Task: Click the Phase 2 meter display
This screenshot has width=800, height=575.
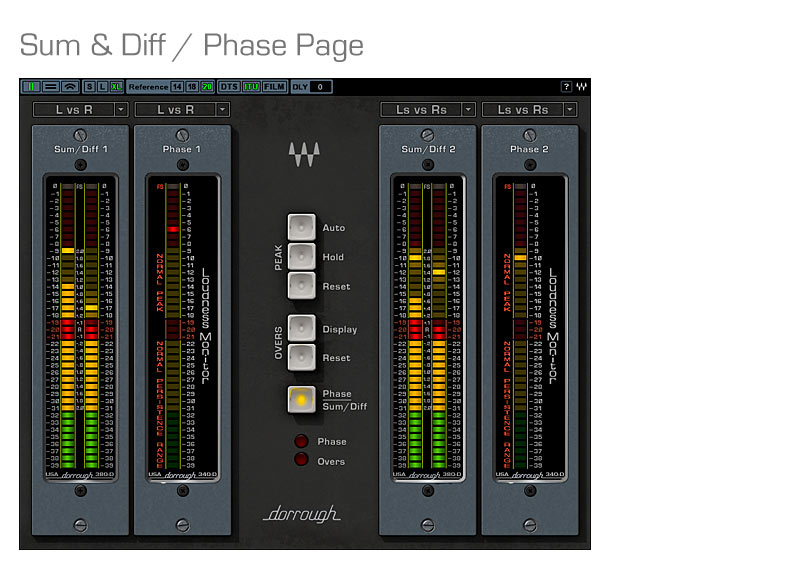Action: pyautogui.click(x=530, y=328)
